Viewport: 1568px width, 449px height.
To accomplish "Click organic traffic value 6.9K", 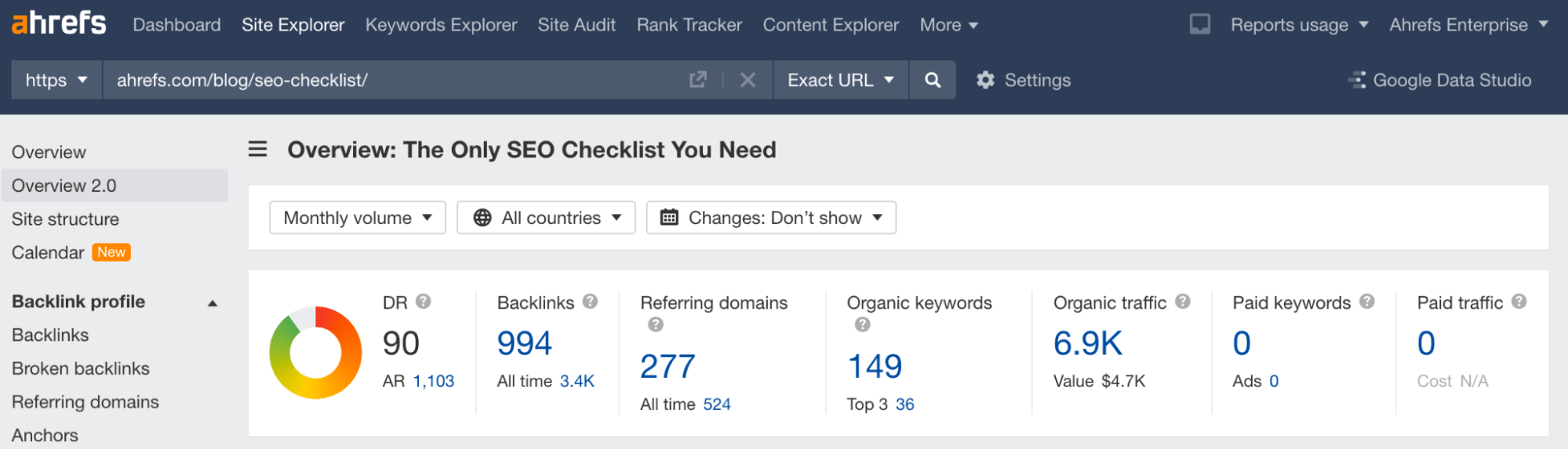I will pos(1088,343).
